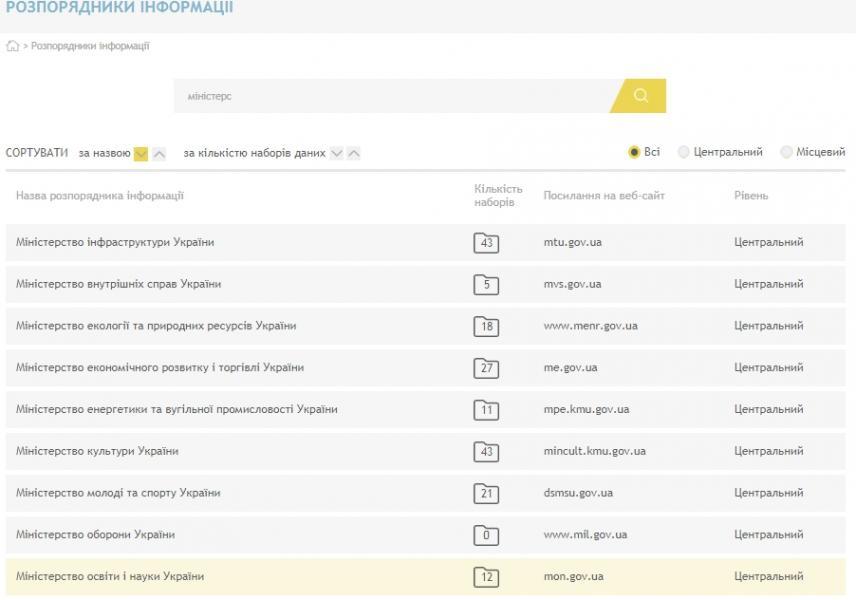The height and width of the screenshot is (600, 856).
Task: Open the empty folder icon showing 0
Action: pyautogui.click(x=486, y=534)
